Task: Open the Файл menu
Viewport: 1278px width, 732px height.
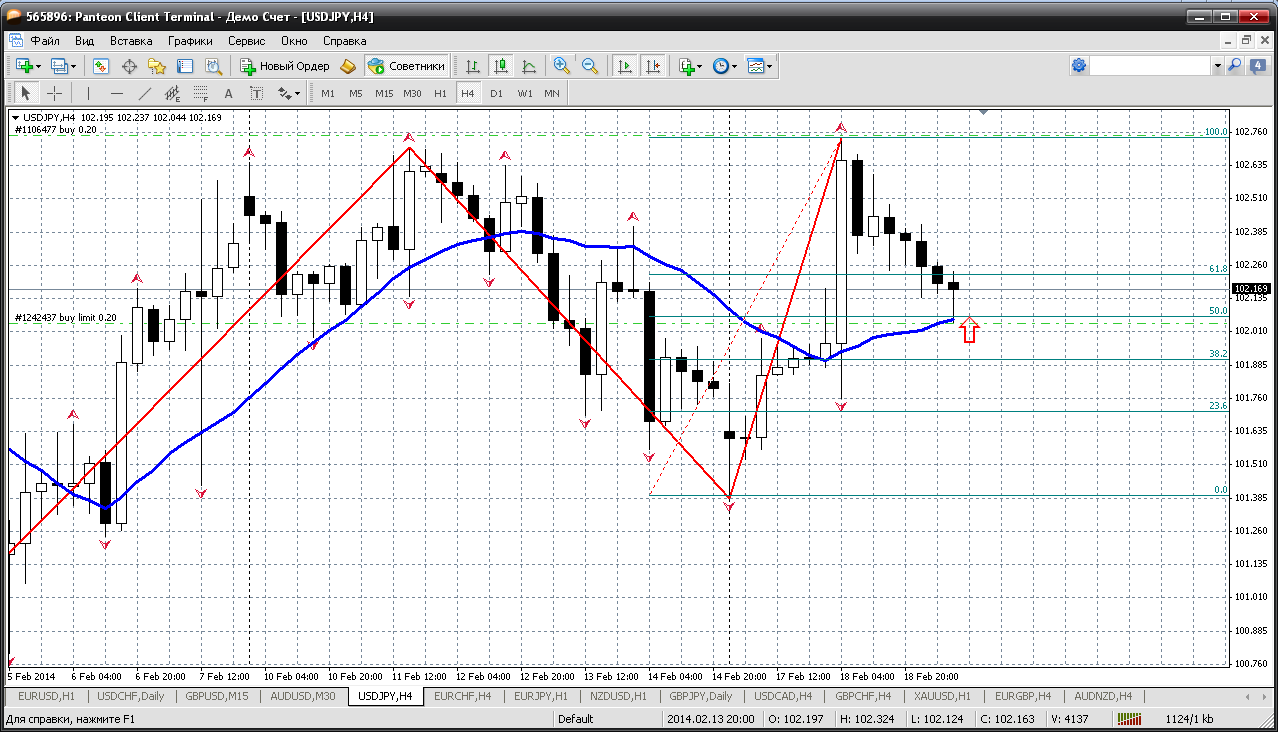Action: coord(45,41)
